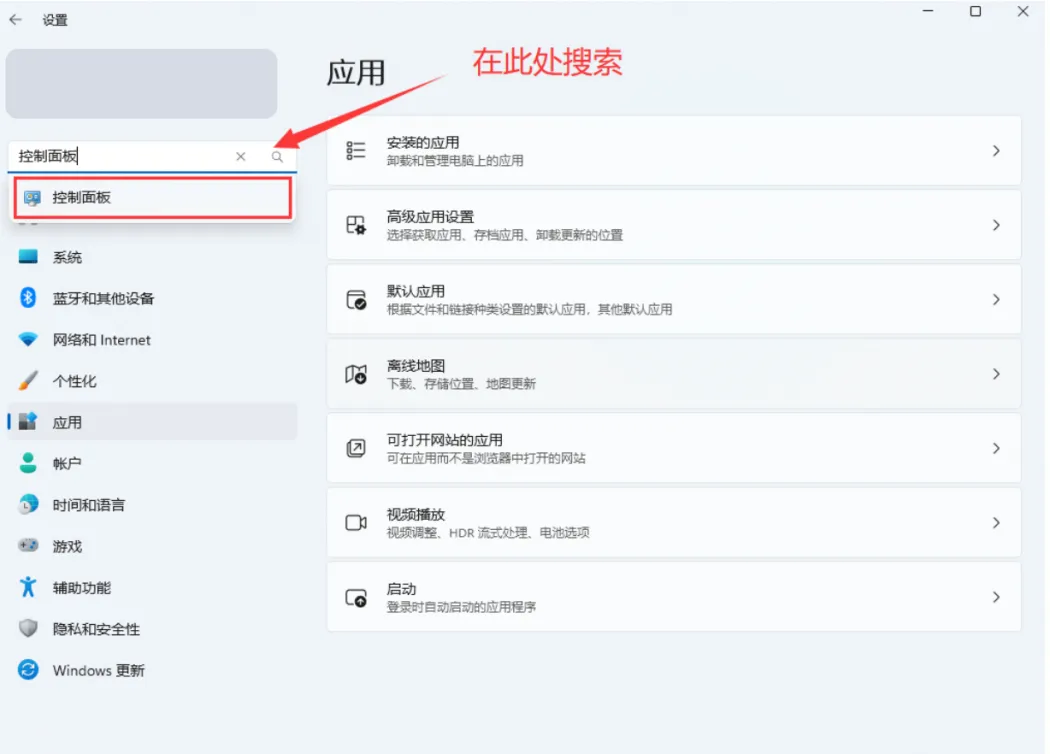Click inside the 控制面板 search field

[120, 156]
